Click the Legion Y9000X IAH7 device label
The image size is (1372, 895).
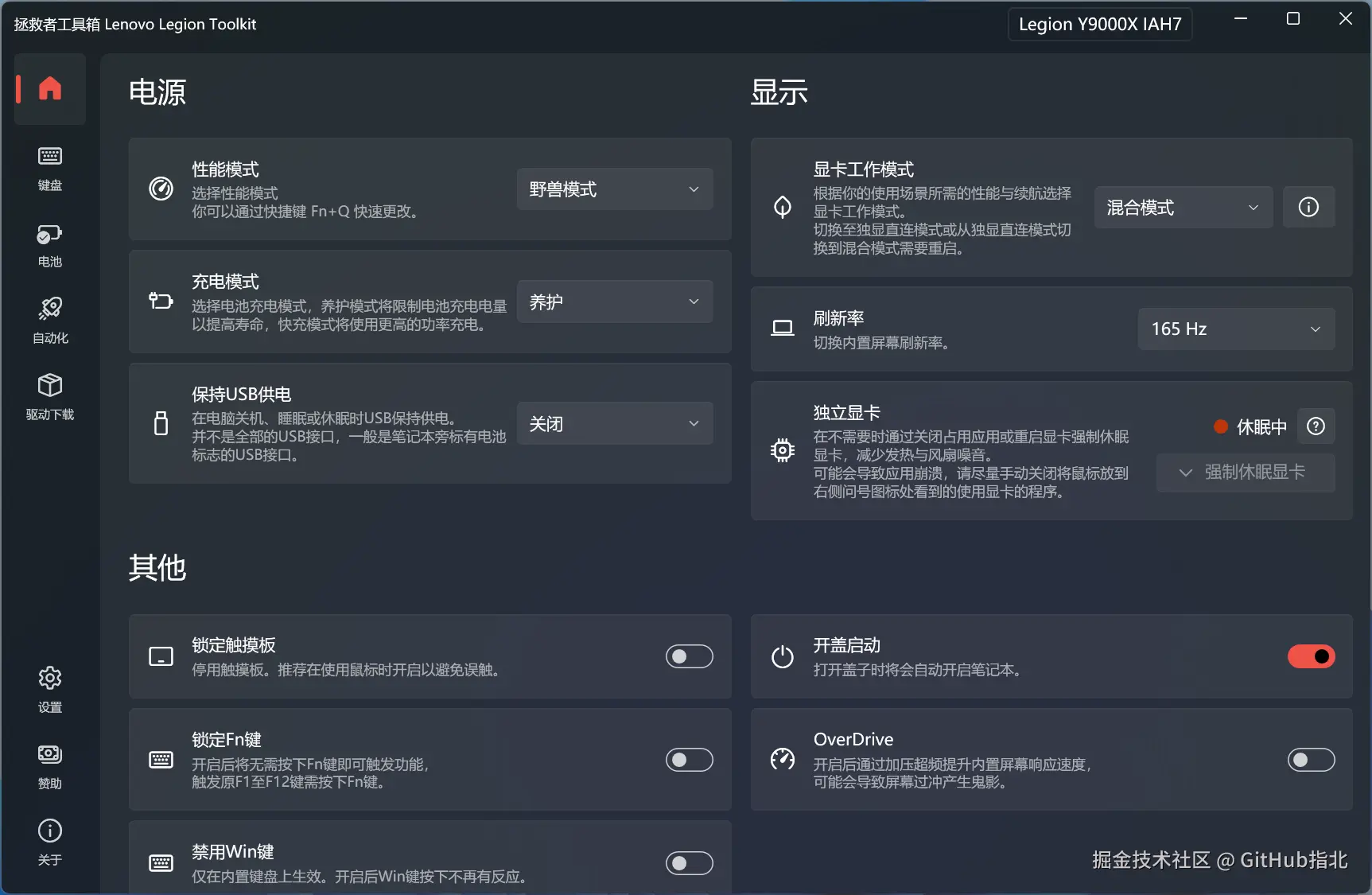pyautogui.click(x=1100, y=24)
